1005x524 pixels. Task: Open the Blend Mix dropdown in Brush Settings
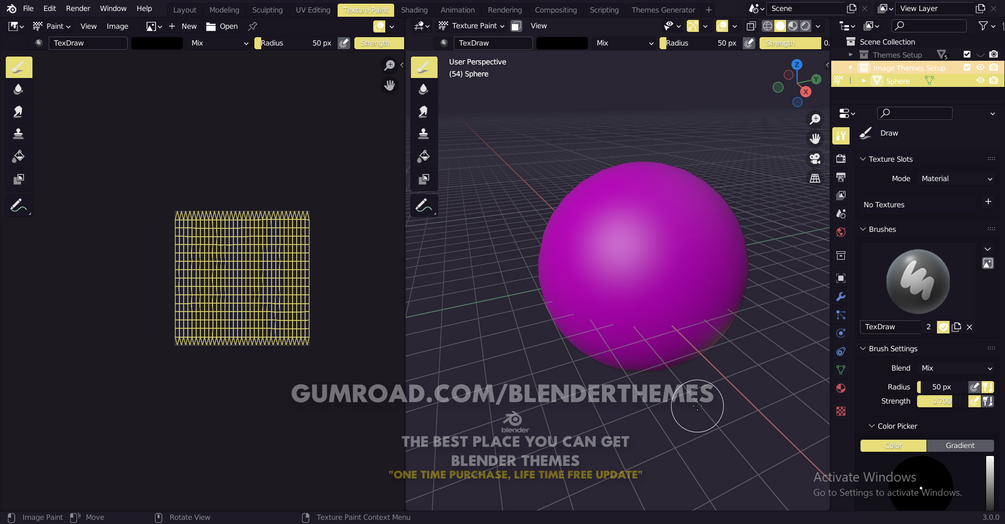[956, 368]
